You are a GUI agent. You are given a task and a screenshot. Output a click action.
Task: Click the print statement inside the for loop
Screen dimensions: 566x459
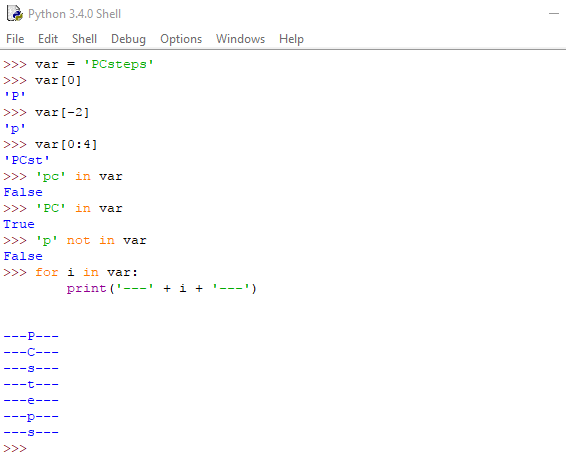click(162, 288)
